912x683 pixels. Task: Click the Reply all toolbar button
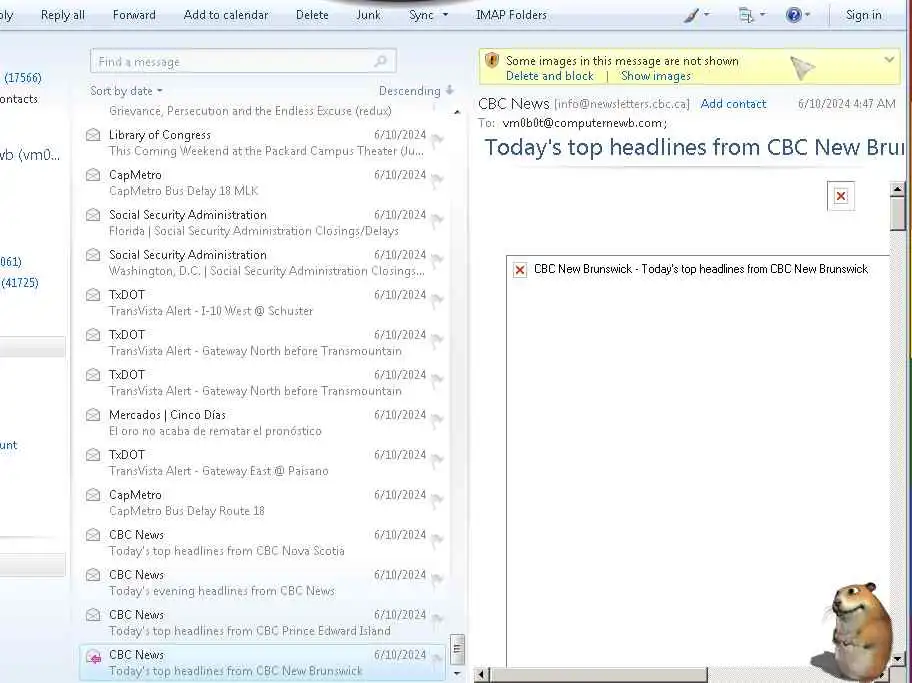[63, 15]
